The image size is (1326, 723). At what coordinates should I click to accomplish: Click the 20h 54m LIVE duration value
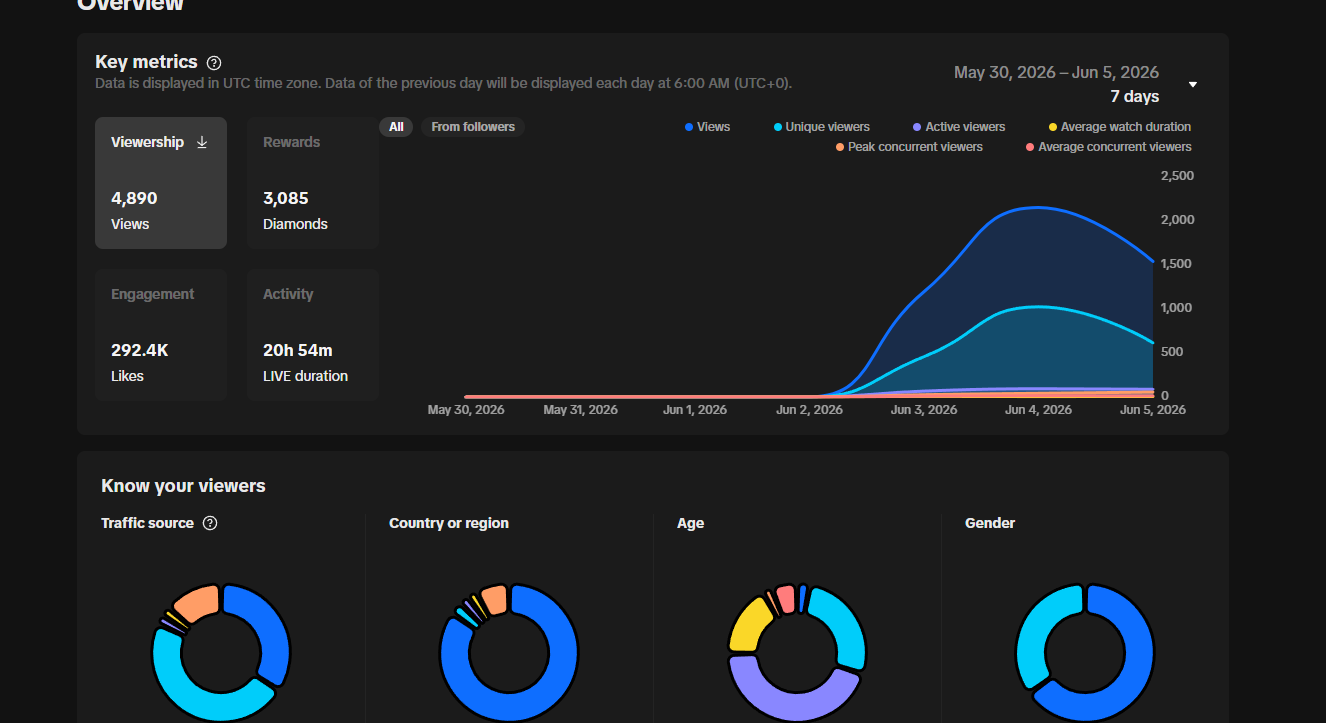coord(298,350)
